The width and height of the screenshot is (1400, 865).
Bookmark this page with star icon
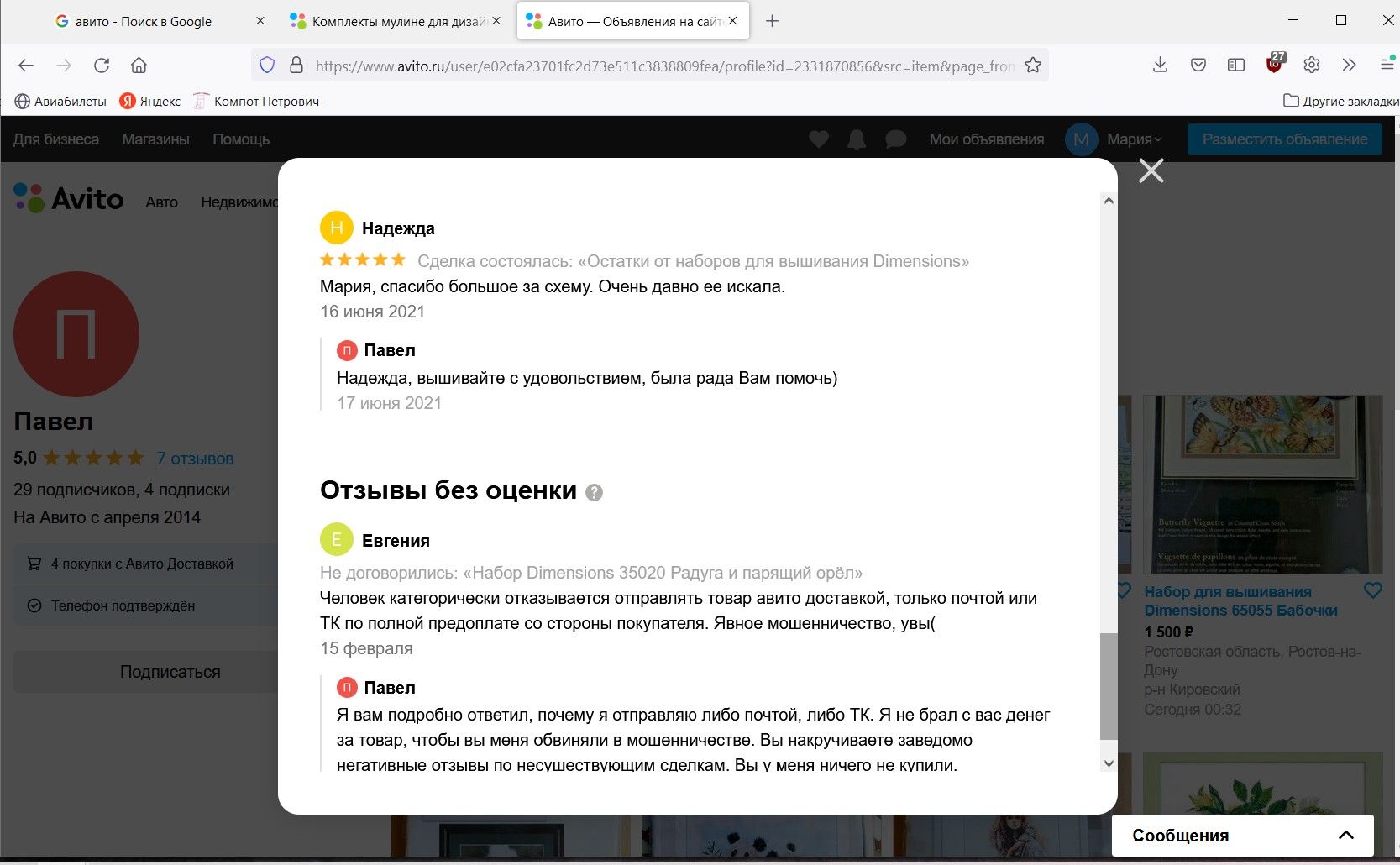pyautogui.click(x=1033, y=66)
